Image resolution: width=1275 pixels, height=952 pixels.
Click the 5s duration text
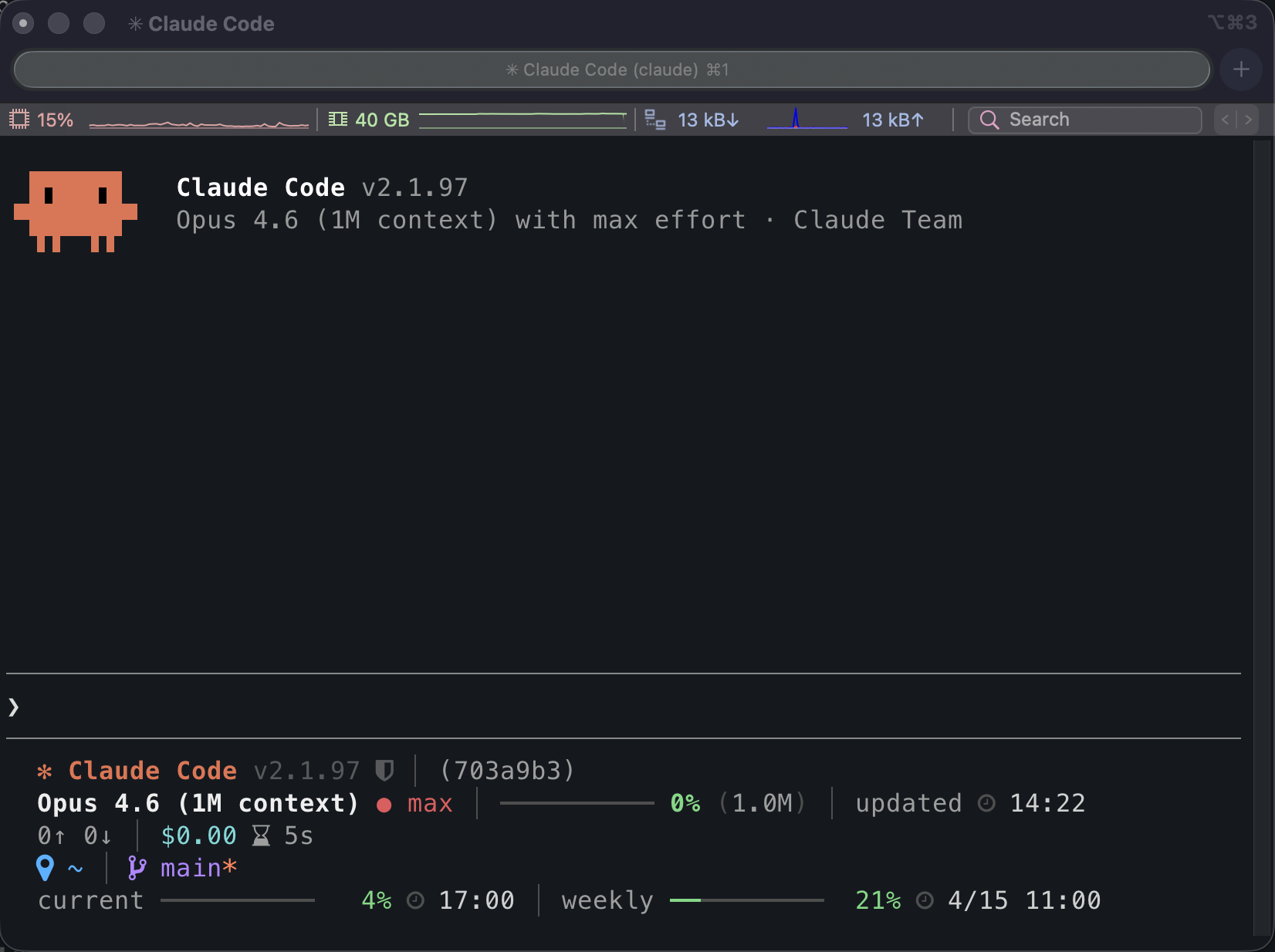[x=299, y=836]
